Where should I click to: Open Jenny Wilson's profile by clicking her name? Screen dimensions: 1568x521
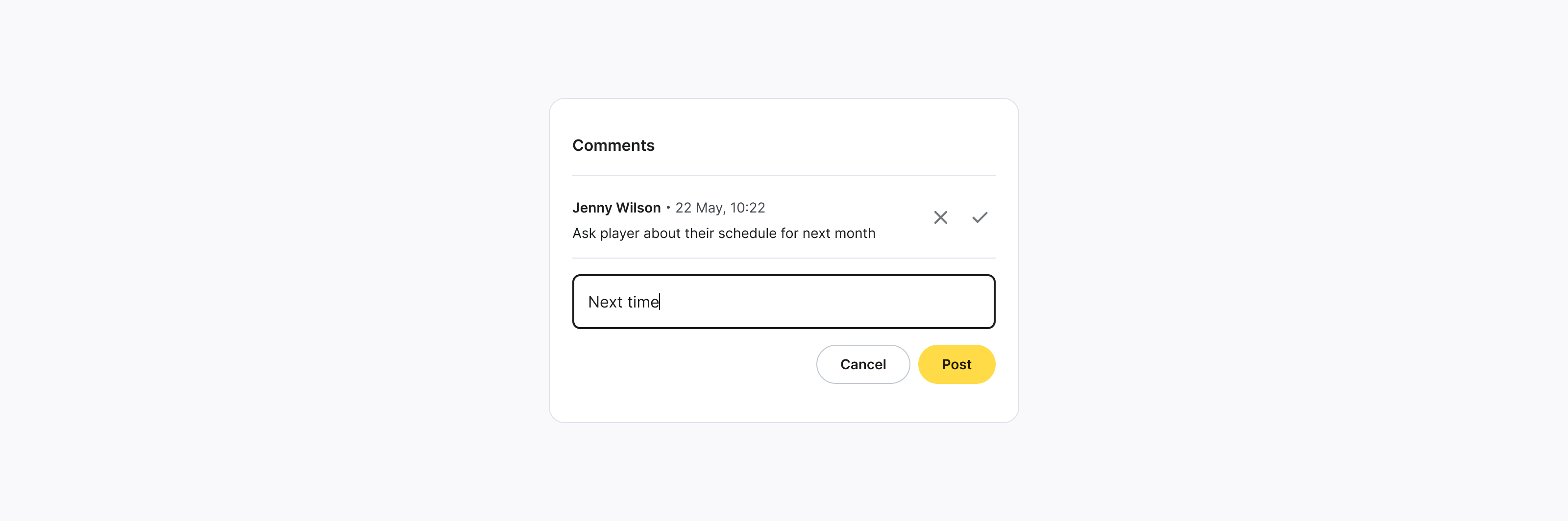pos(616,207)
